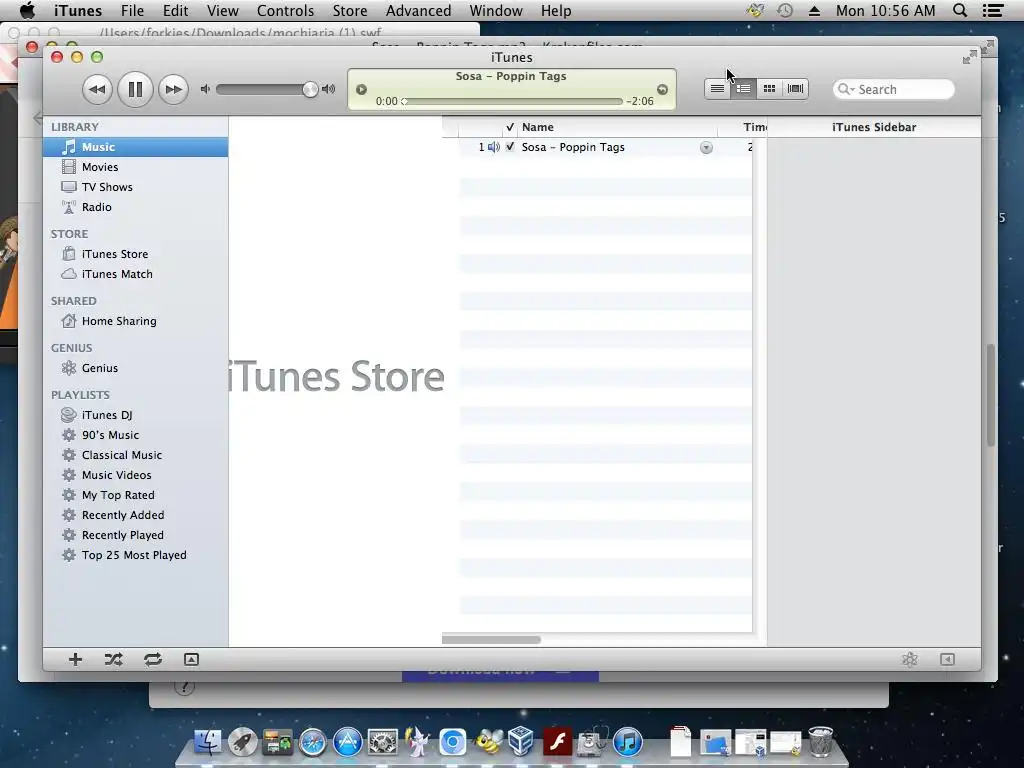Image resolution: width=1024 pixels, height=768 pixels.
Task: Open the View menu
Action: (223, 10)
